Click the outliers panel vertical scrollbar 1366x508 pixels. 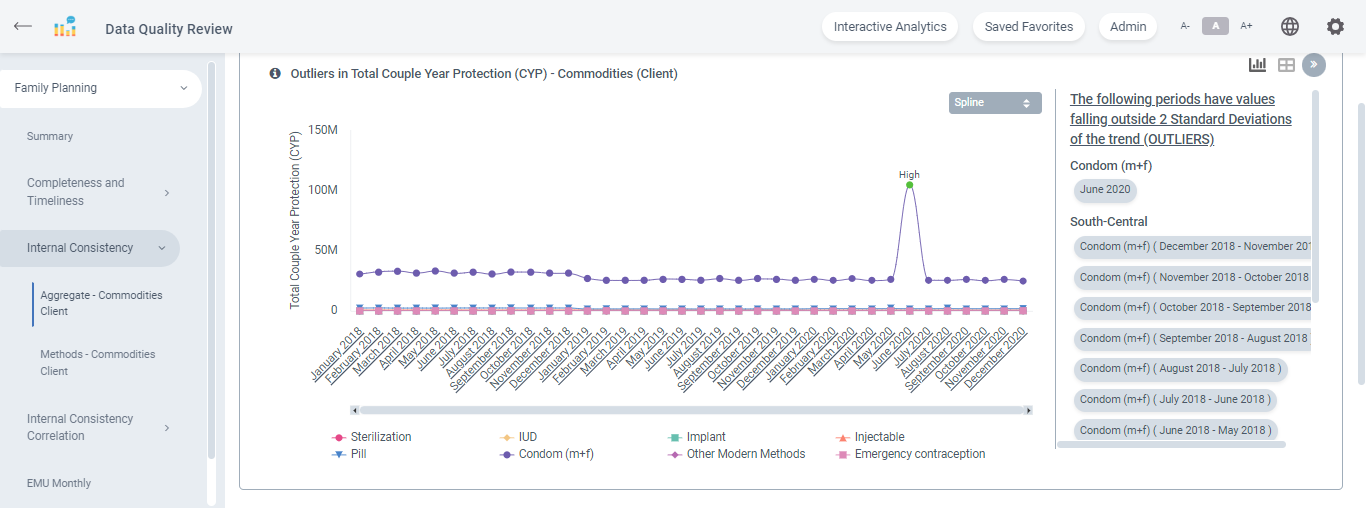[1315, 196]
